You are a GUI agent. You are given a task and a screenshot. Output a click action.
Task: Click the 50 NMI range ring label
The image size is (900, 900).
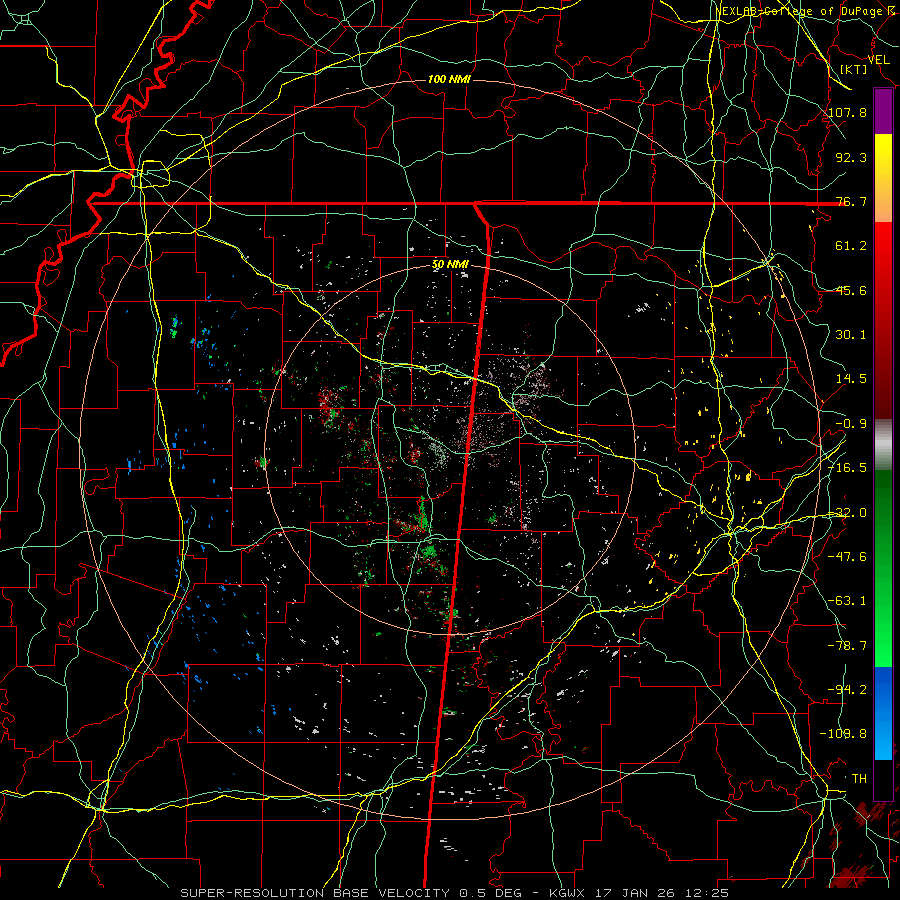coord(450,265)
